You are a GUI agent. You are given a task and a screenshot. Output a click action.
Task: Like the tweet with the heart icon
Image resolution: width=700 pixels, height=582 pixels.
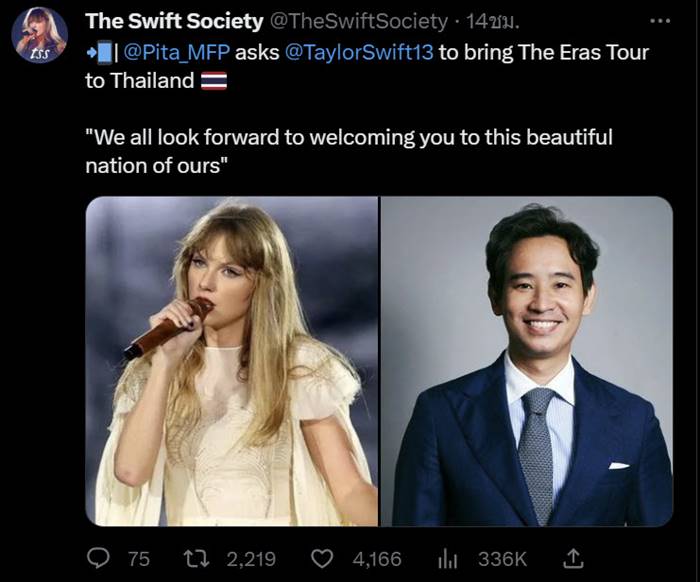321,557
